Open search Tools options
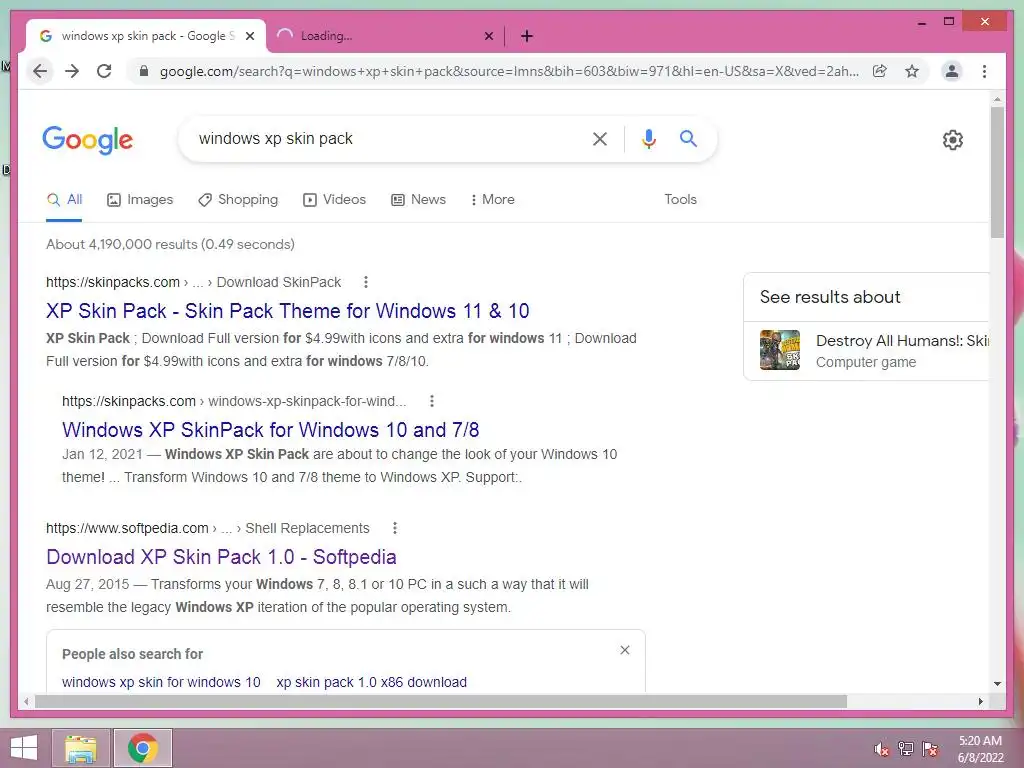1024x768 pixels. pos(680,200)
